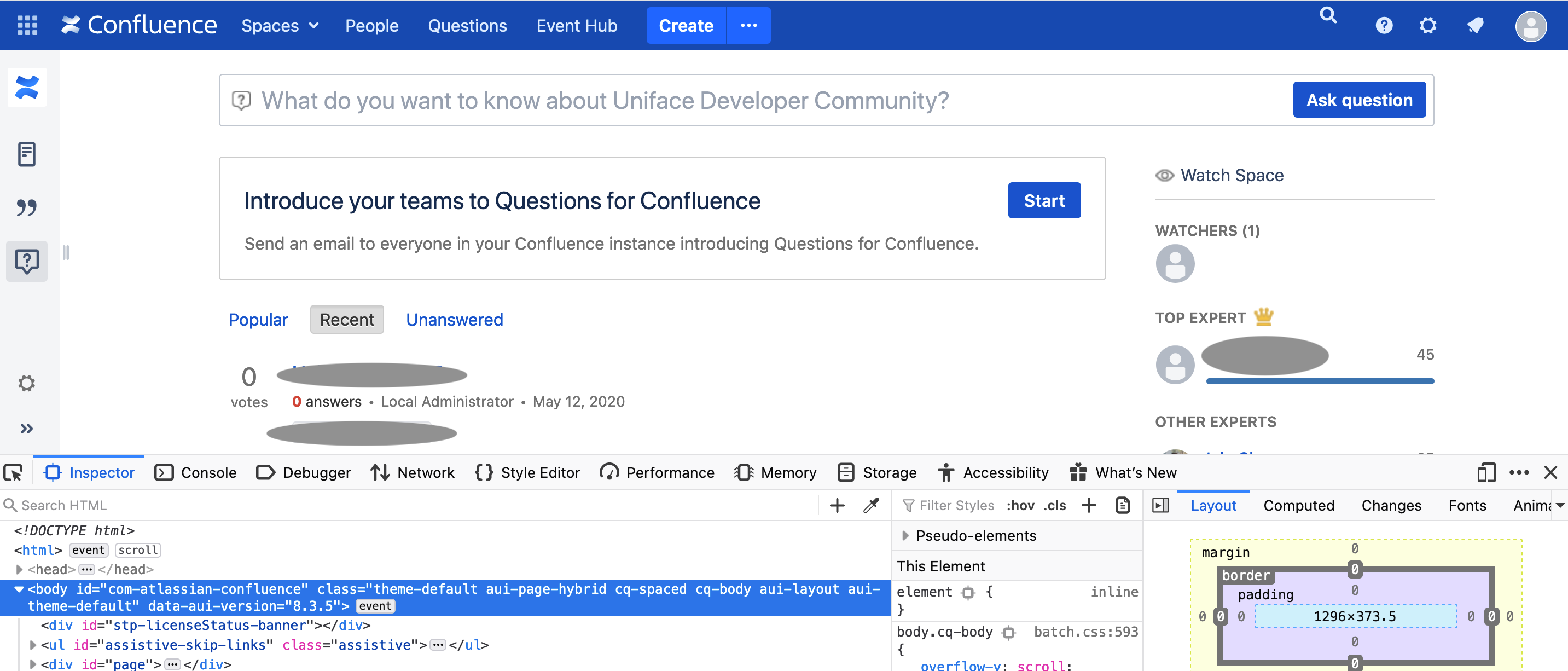This screenshot has width=1568, height=671.
Task: Toggle responsive design mode icon
Action: coord(1486,472)
